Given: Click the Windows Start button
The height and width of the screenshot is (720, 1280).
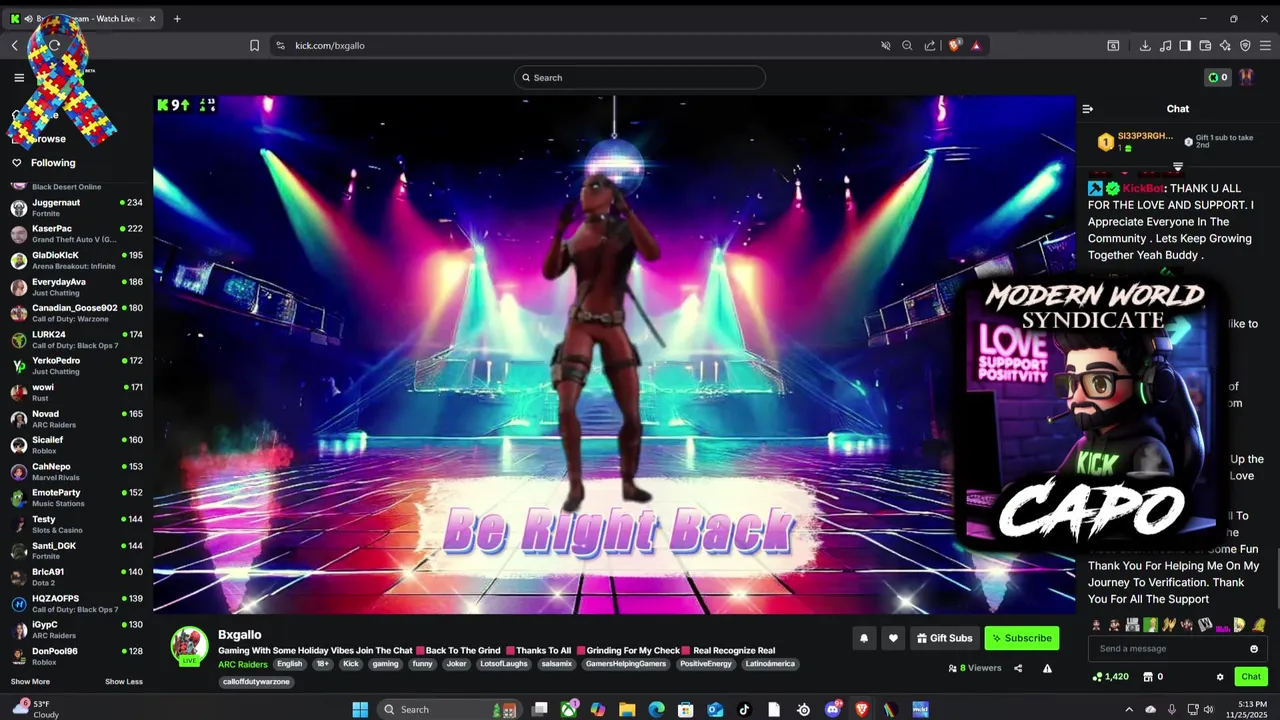Looking at the screenshot, I should click(x=360, y=710).
